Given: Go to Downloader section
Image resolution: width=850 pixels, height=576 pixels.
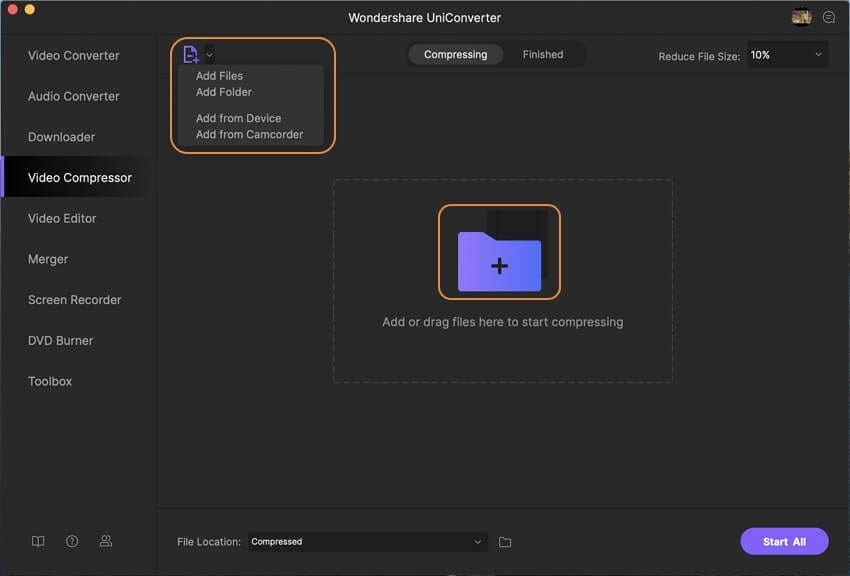Looking at the screenshot, I should pos(61,137).
